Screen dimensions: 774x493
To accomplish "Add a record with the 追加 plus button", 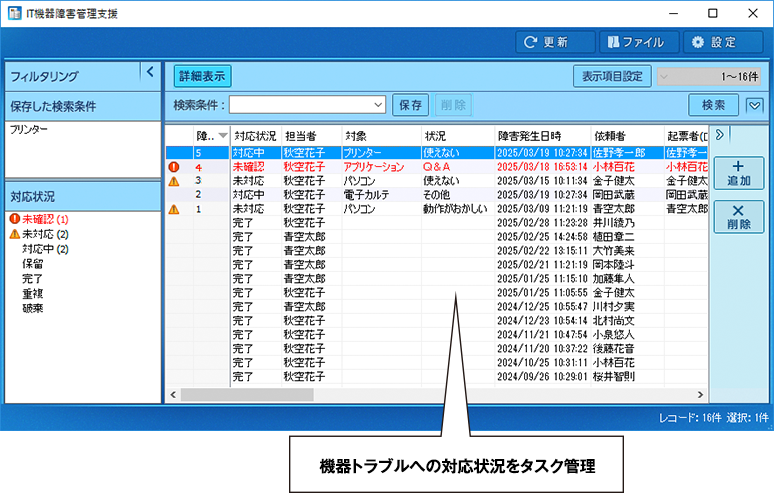I will click(x=738, y=173).
